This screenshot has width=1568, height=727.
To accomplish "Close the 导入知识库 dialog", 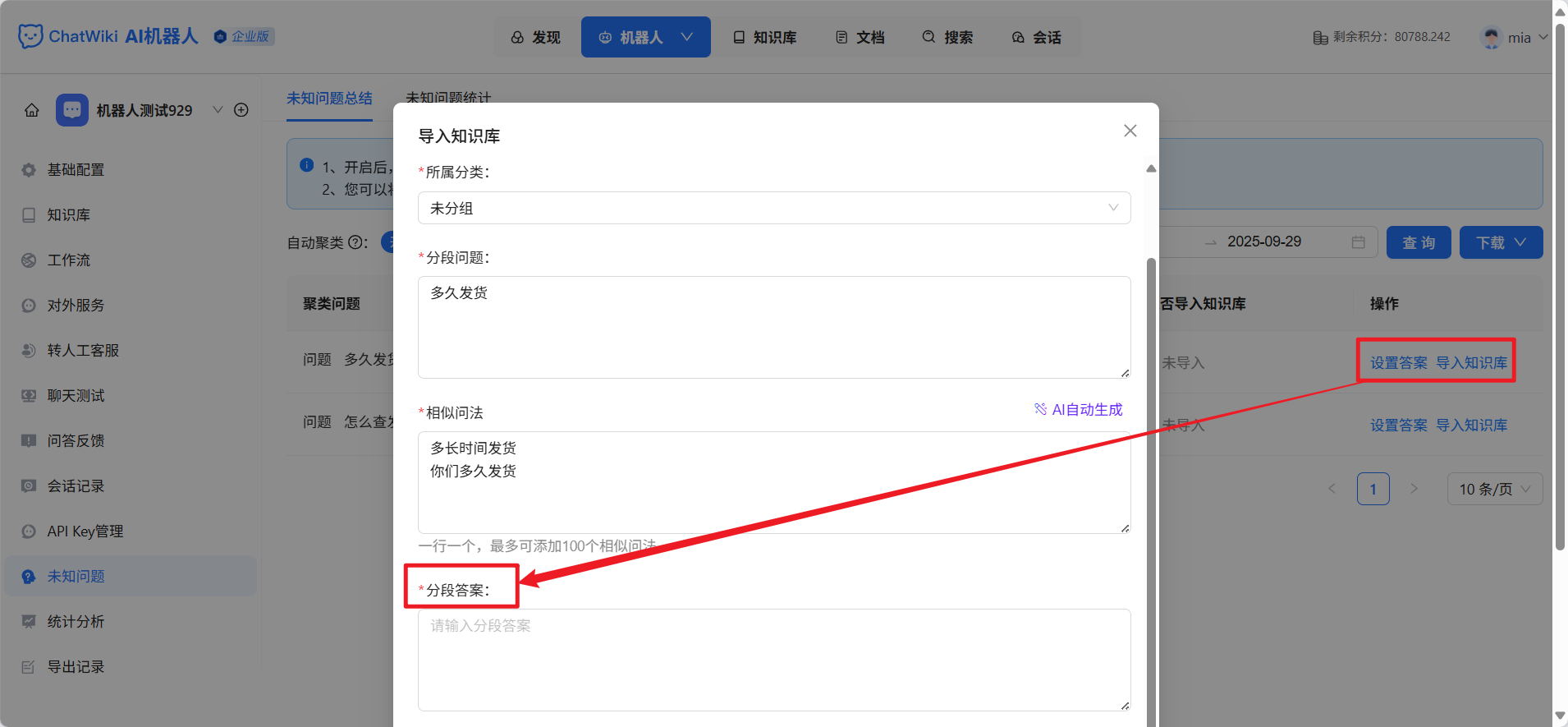I will click(x=1130, y=131).
